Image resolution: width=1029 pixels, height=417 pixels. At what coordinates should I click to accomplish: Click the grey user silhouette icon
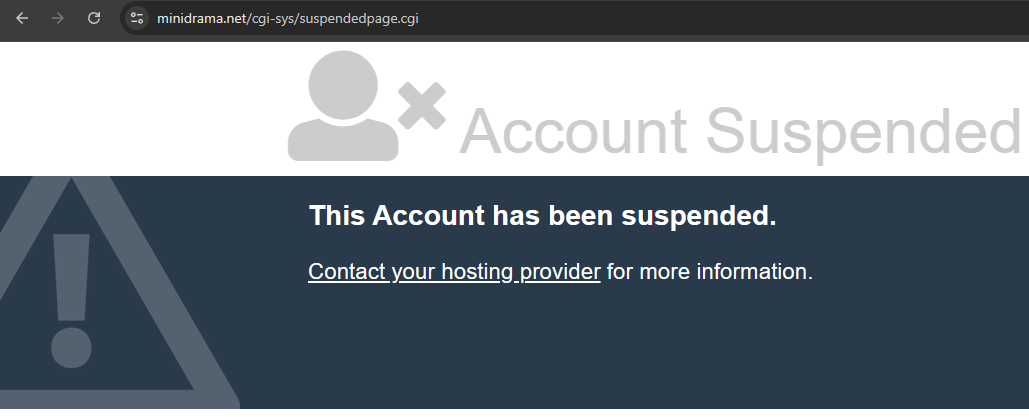coord(343,106)
